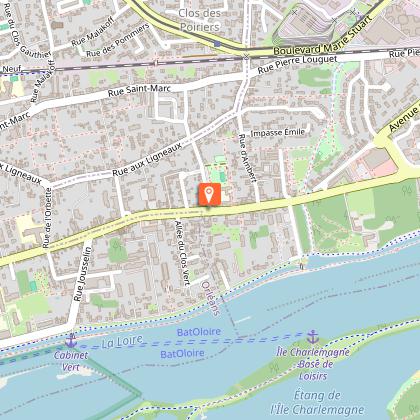Click the park icon at the eastern green area
The width and height of the screenshot is (420, 420).
click(x=407, y=190)
